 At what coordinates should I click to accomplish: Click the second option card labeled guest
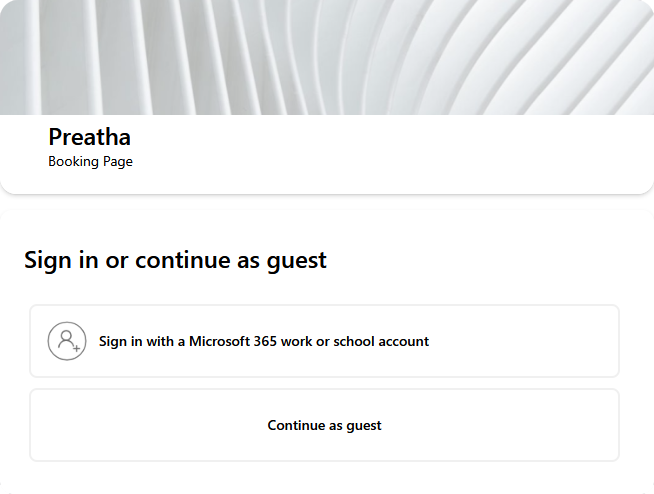click(x=324, y=425)
